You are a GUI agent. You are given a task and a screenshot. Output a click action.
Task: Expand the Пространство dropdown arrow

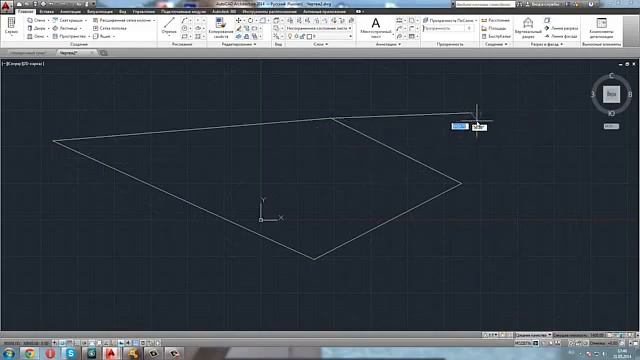pos(89,36)
